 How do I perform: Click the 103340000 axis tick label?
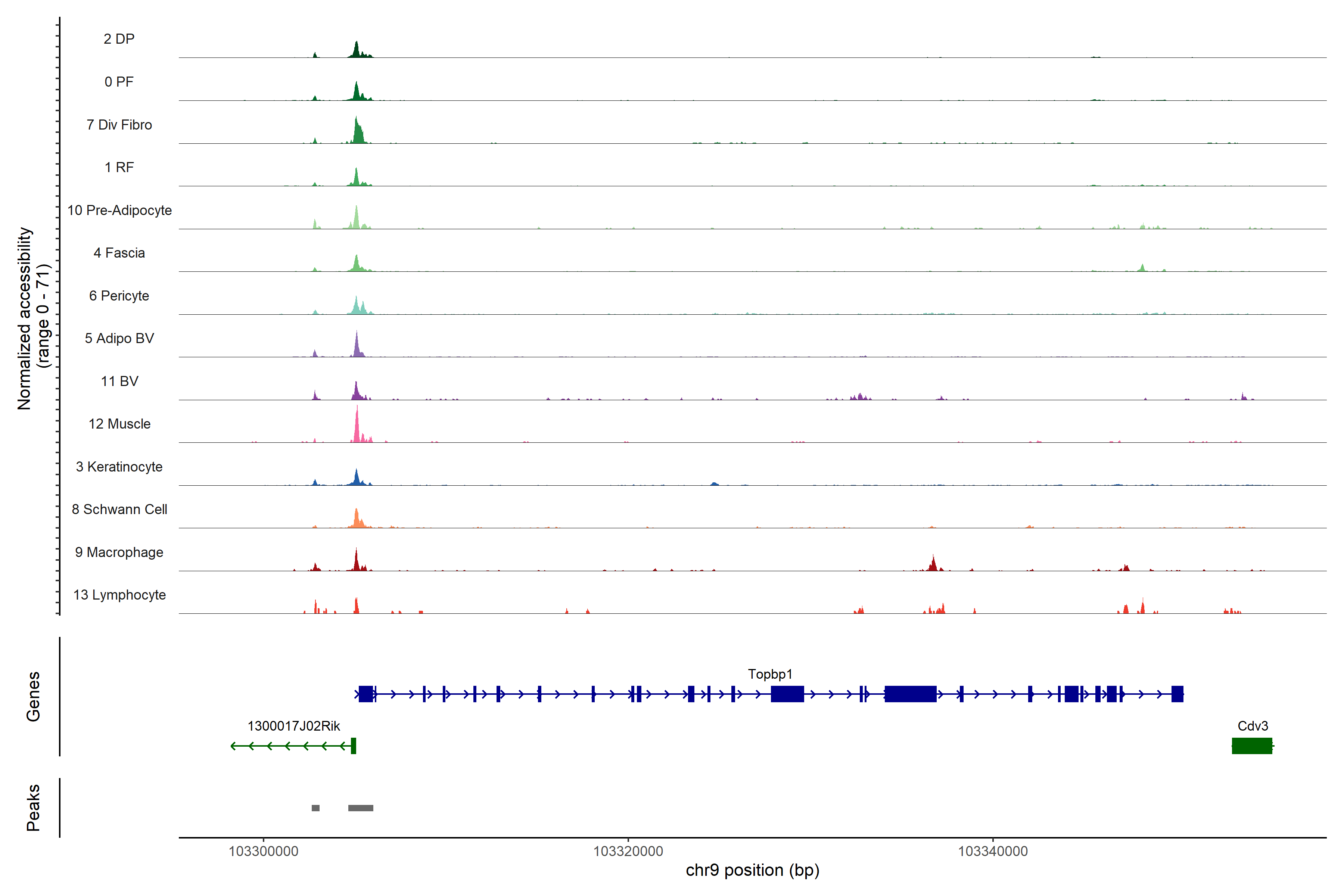point(993,851)
